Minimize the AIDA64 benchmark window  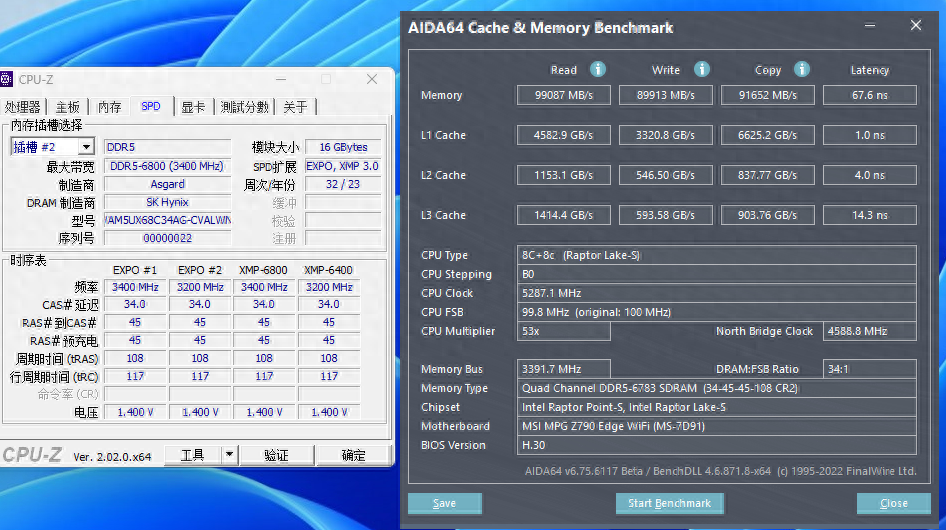[x=869, y=25]
